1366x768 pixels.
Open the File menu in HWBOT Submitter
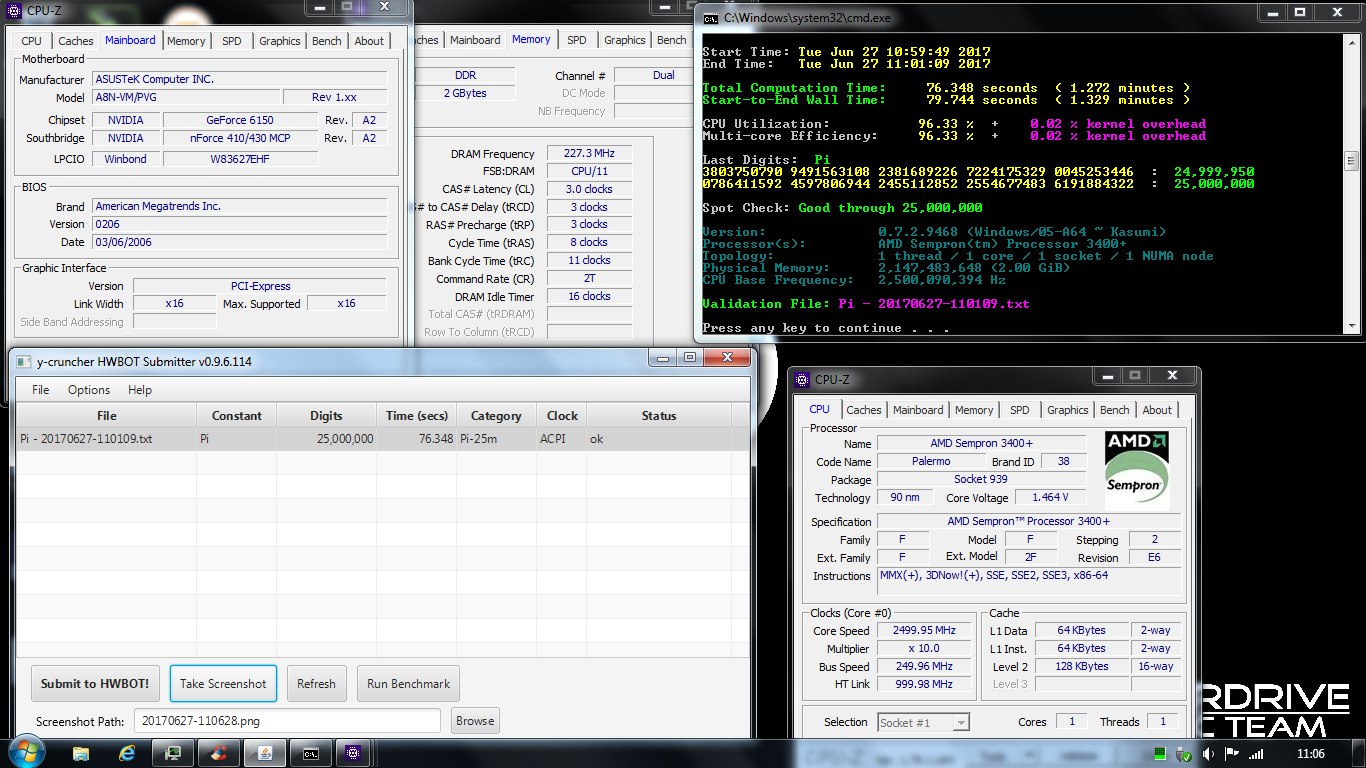click(x=41, y=390)
